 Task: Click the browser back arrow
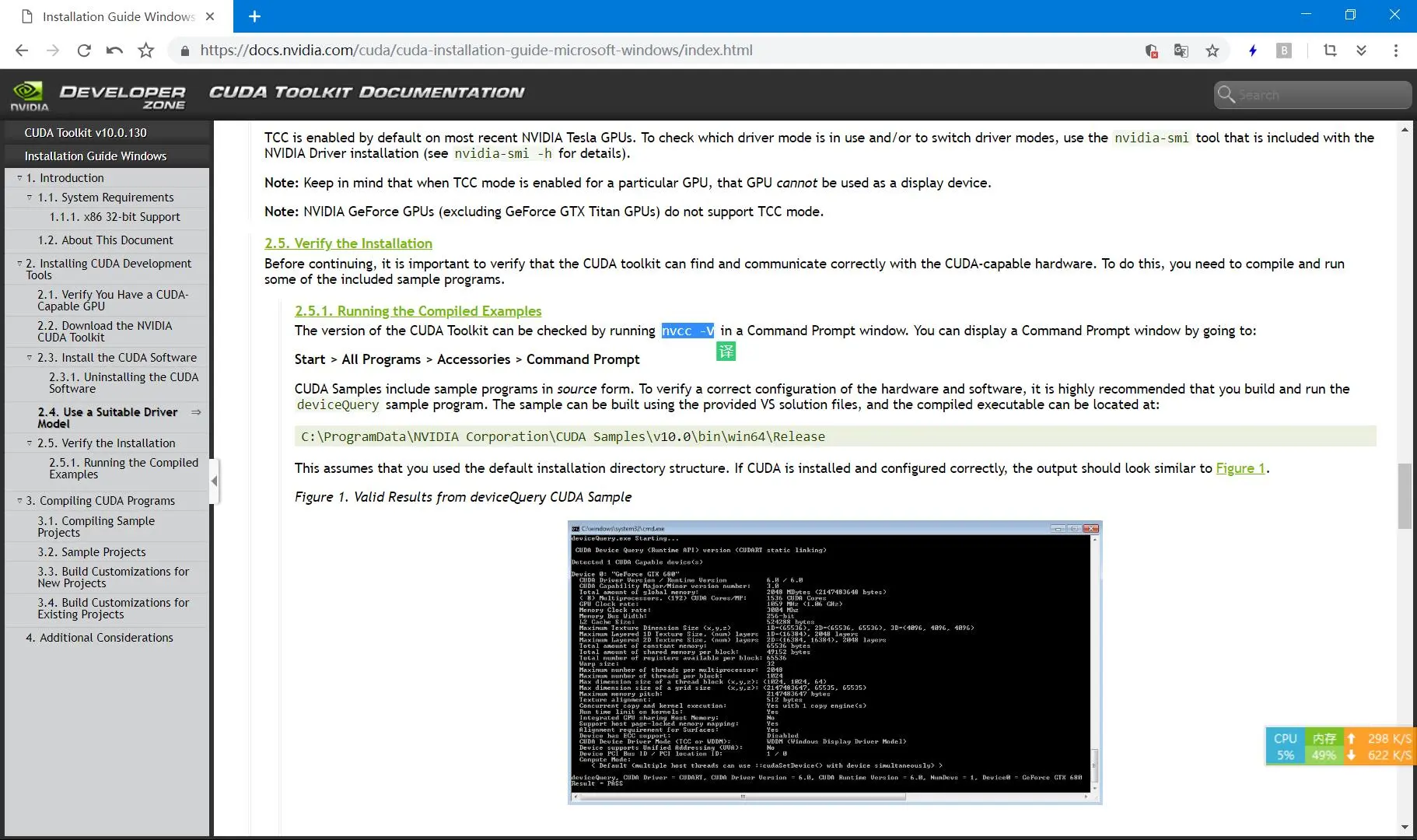22,51
